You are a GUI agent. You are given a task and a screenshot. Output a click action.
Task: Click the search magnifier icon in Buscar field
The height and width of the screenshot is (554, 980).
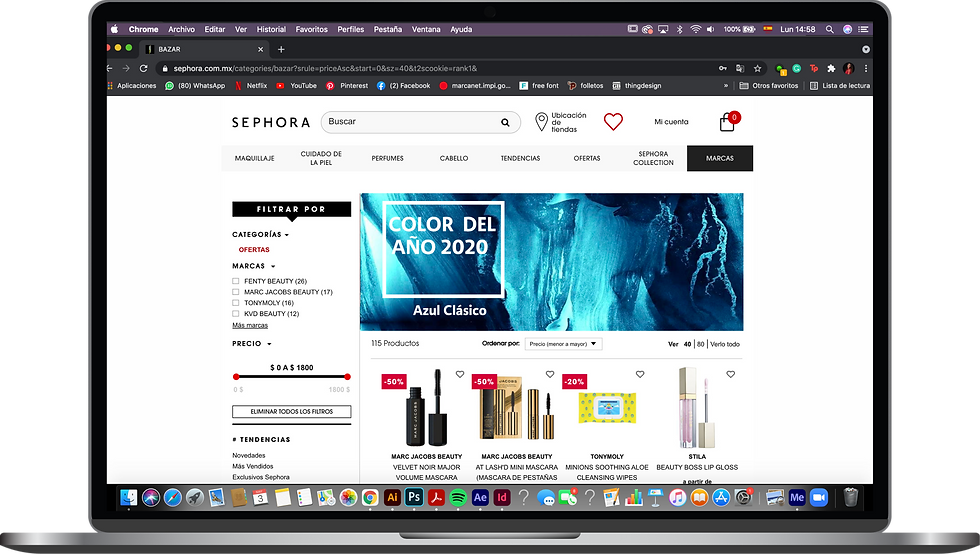click(x=505, y=123)
